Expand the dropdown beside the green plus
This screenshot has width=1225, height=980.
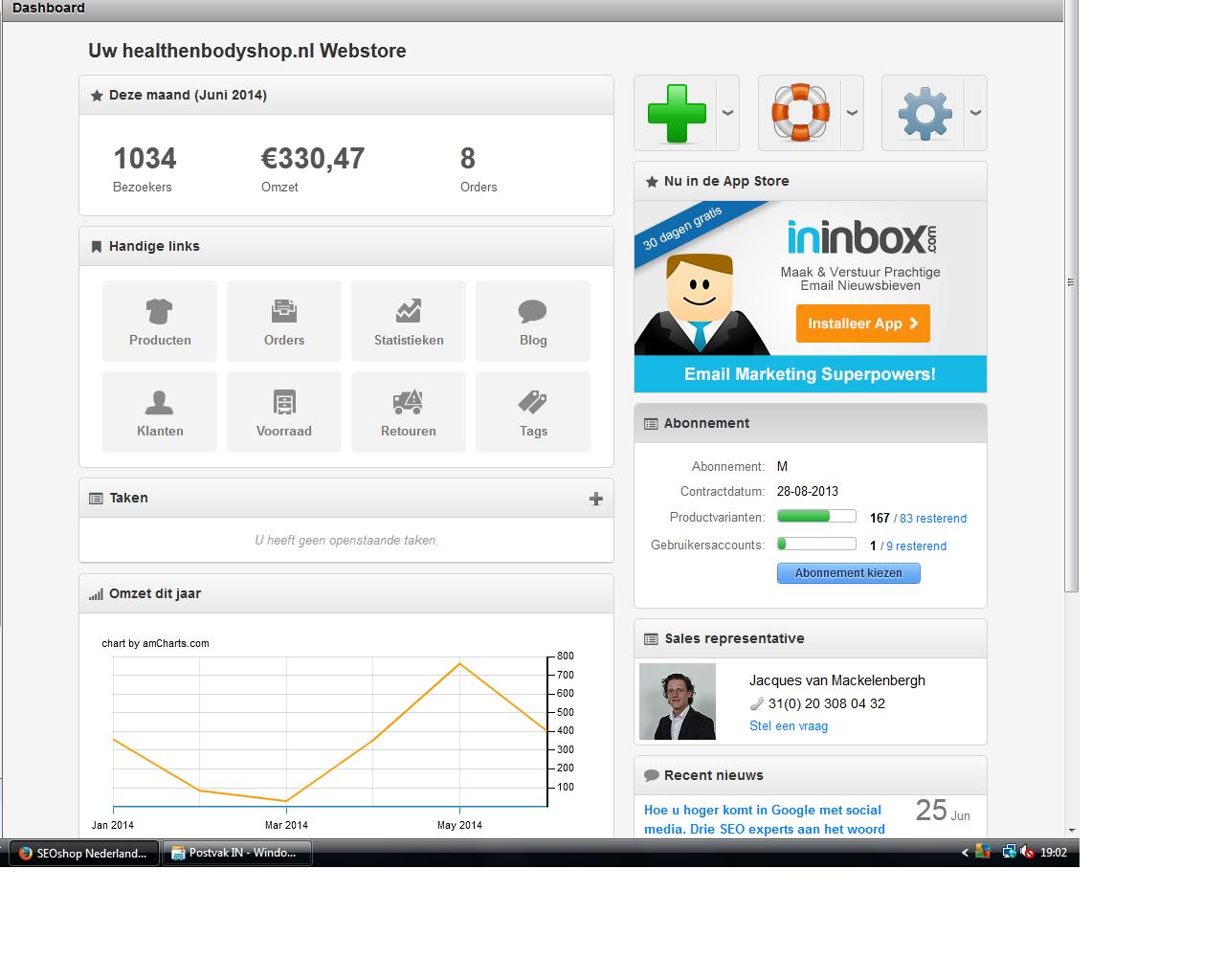(727, 113)
